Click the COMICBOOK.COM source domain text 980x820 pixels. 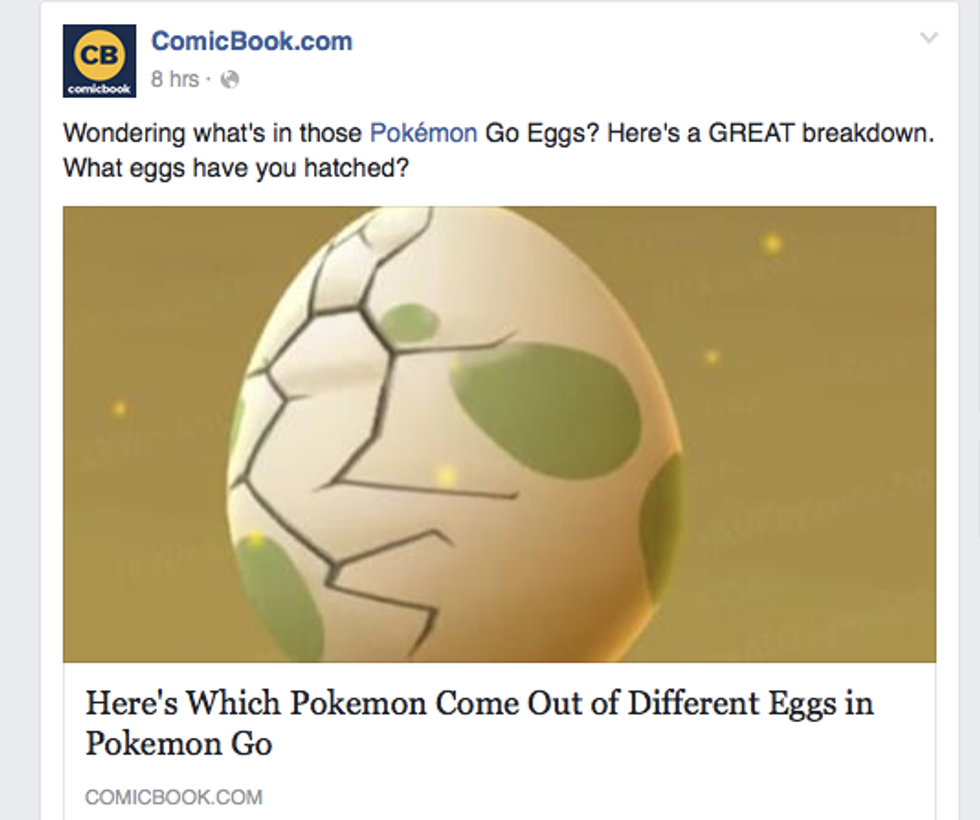tap(174, 797)
